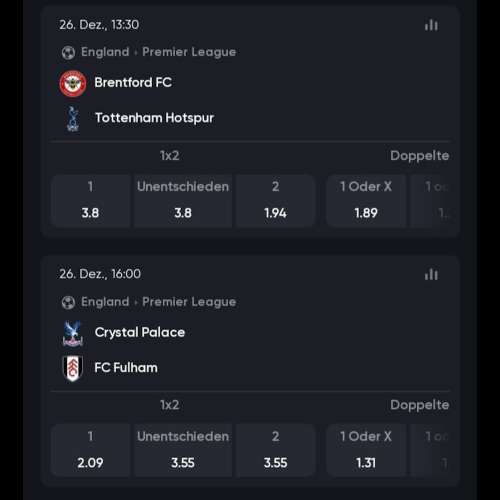500x500 pixels.
Task: Click football icon beside first Premier League label
Action: click(68, 53)
